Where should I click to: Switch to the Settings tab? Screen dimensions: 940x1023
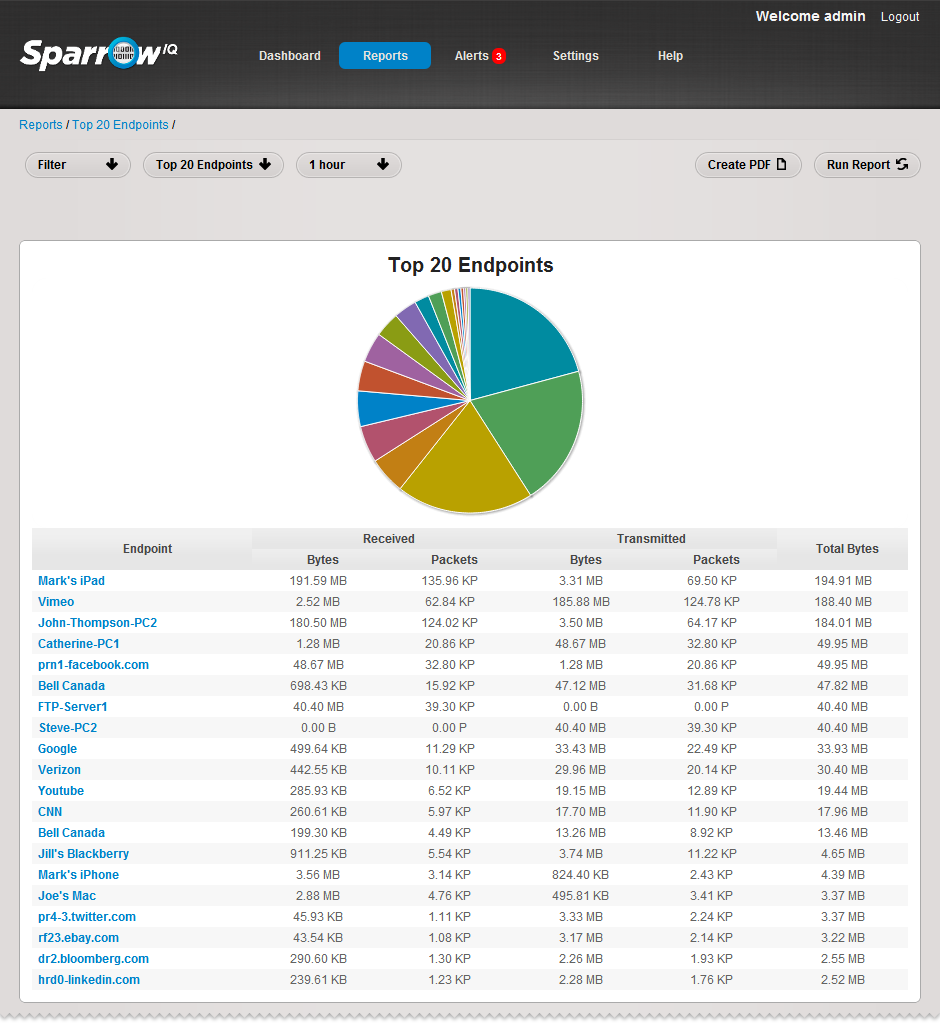pyautogui.click(x=575, y=56)
